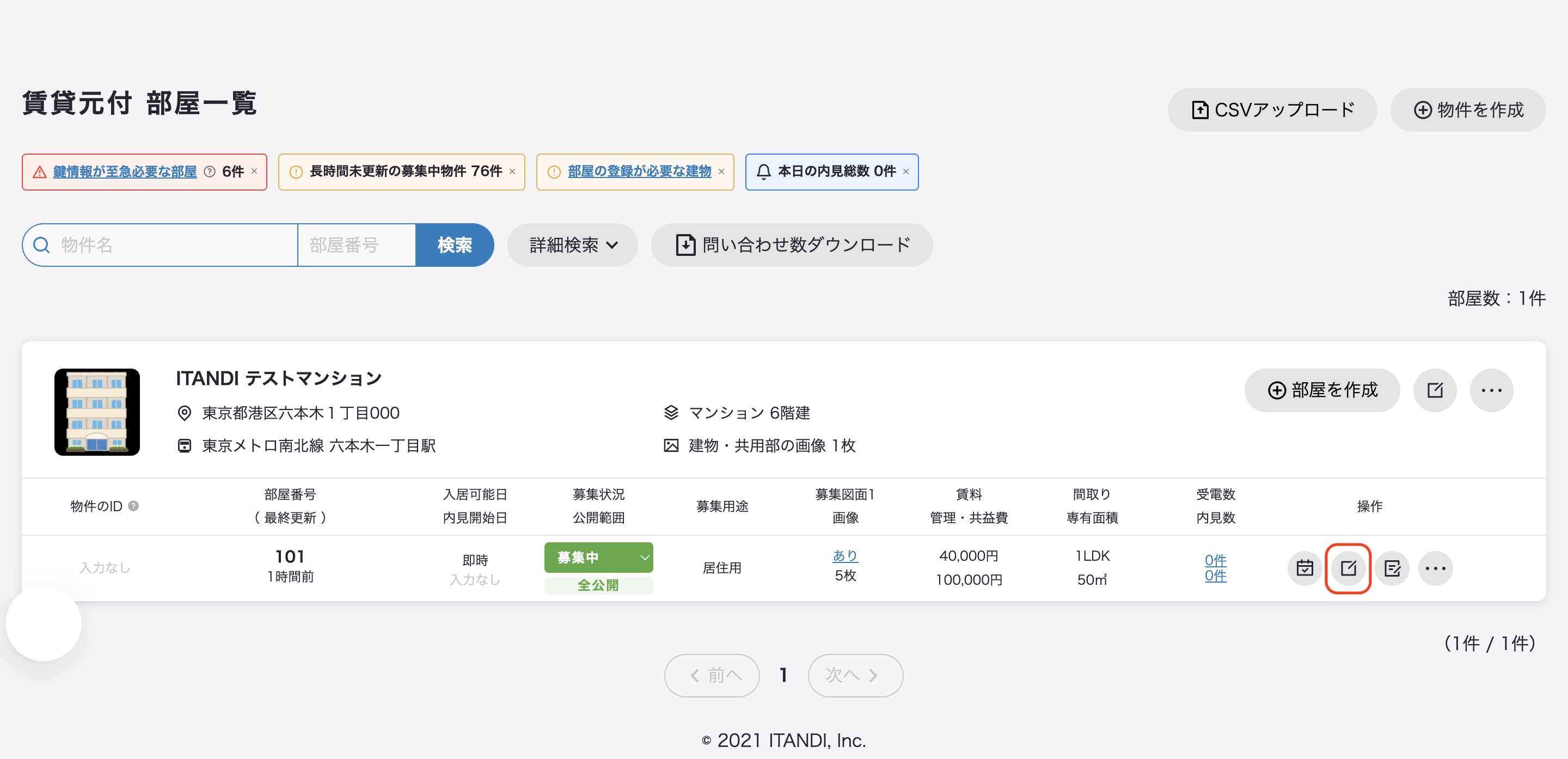Click 問い合わせ数ダウンロード button

(x=792, y=244)
